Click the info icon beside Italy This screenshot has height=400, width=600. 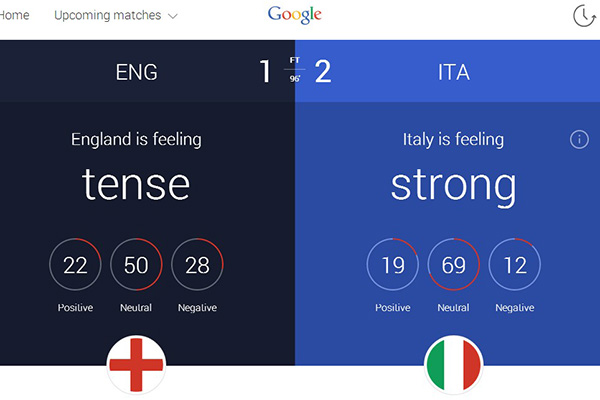tap(579, 140)
